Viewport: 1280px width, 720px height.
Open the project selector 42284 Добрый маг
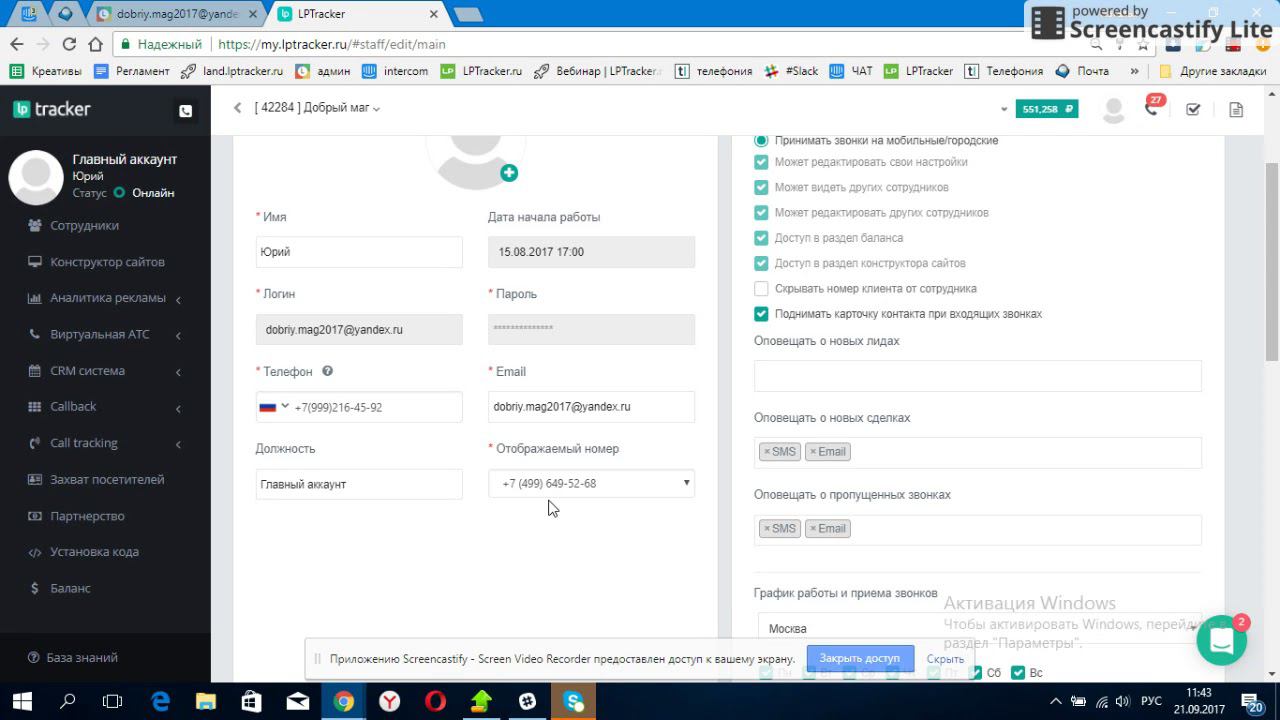(x=317, y=108)
